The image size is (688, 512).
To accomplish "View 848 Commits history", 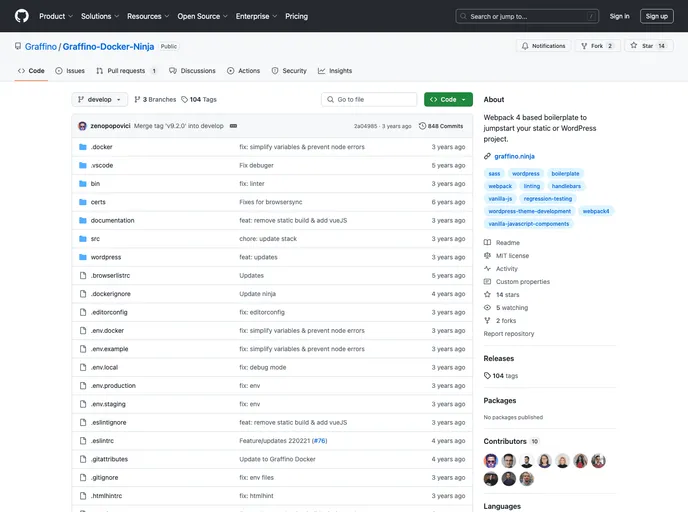I will point(441,126).
